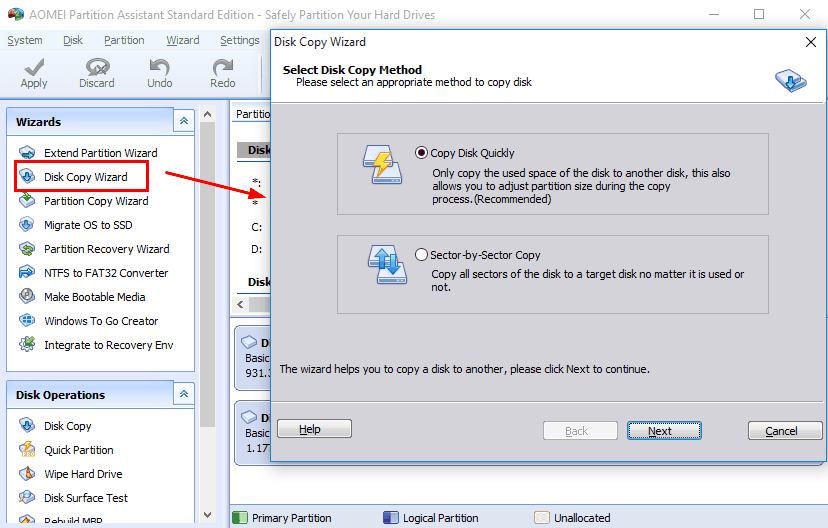828x528 pixels.
Task: Choose Disk Surface Test operation
Action: [86, 498]
